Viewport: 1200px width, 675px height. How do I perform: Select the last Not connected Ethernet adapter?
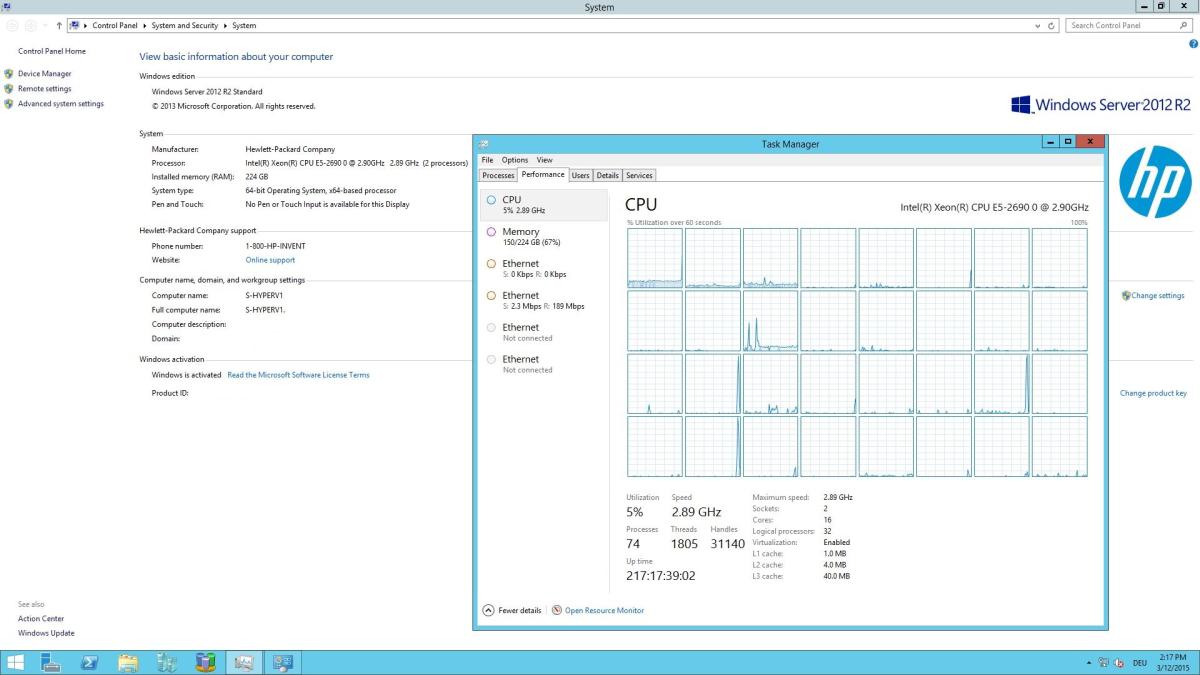[x=544, y=364]
